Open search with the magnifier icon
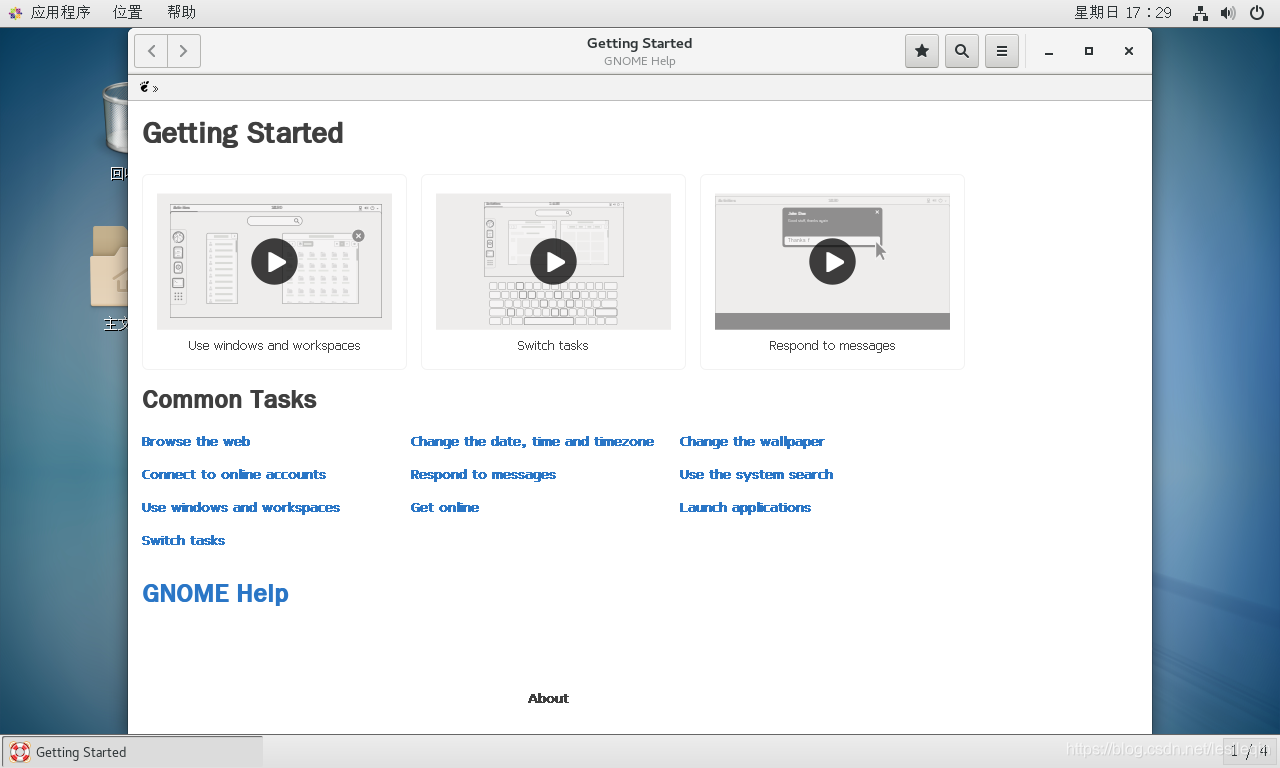This screenshot has width=1280, height=768. 962,51
